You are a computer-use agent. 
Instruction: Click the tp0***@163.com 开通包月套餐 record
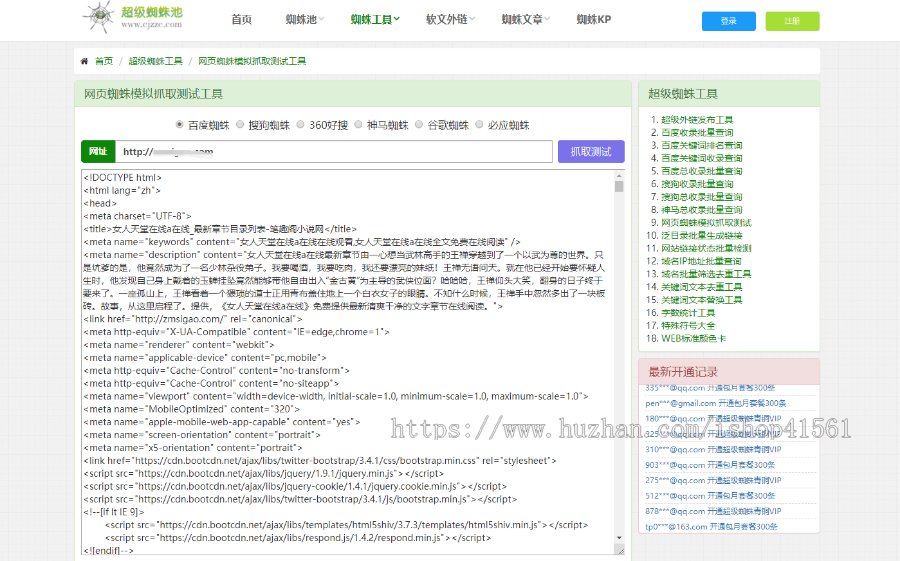[x=711, y=527]
